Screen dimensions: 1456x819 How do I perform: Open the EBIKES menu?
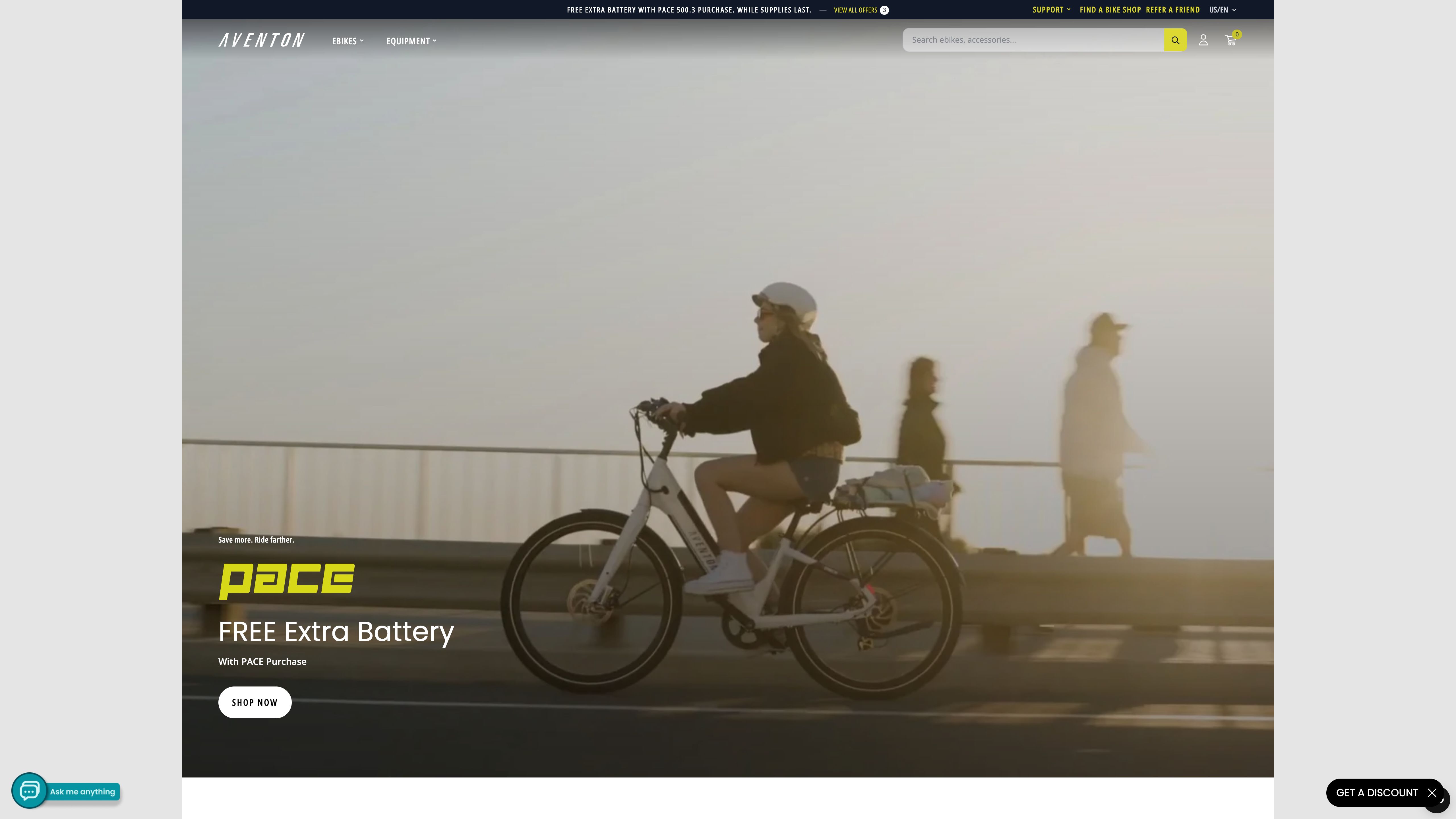[x=345, y=41]
